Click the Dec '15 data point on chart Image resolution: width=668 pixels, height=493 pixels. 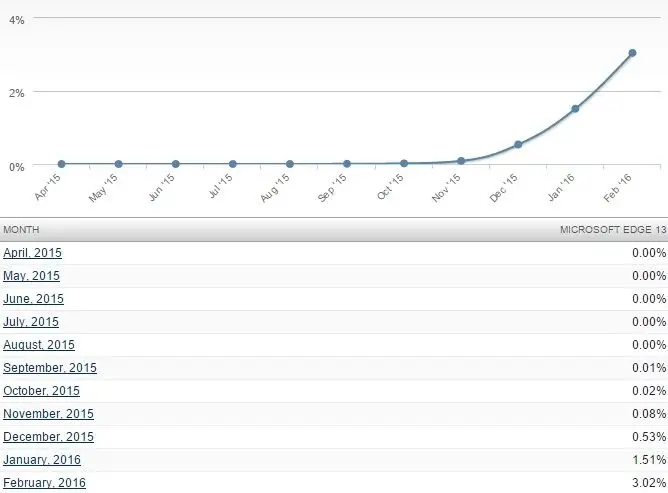pos(518,144)
